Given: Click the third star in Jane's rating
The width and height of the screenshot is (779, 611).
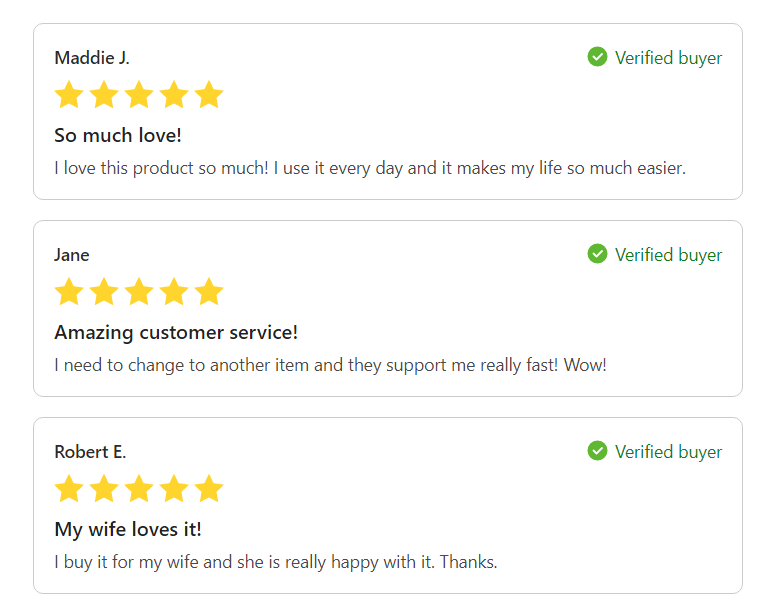Looking at the screenshot, I should point(139,291).
